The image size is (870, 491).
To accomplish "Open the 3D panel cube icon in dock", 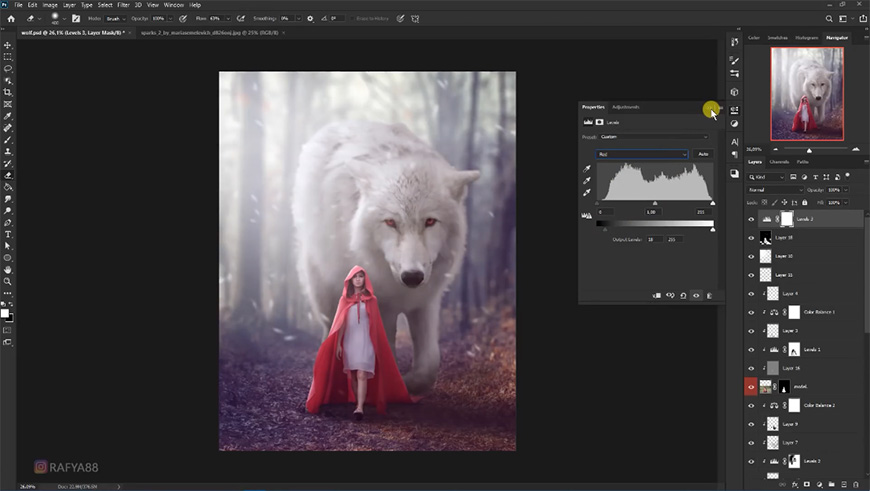I will (734, 92).
